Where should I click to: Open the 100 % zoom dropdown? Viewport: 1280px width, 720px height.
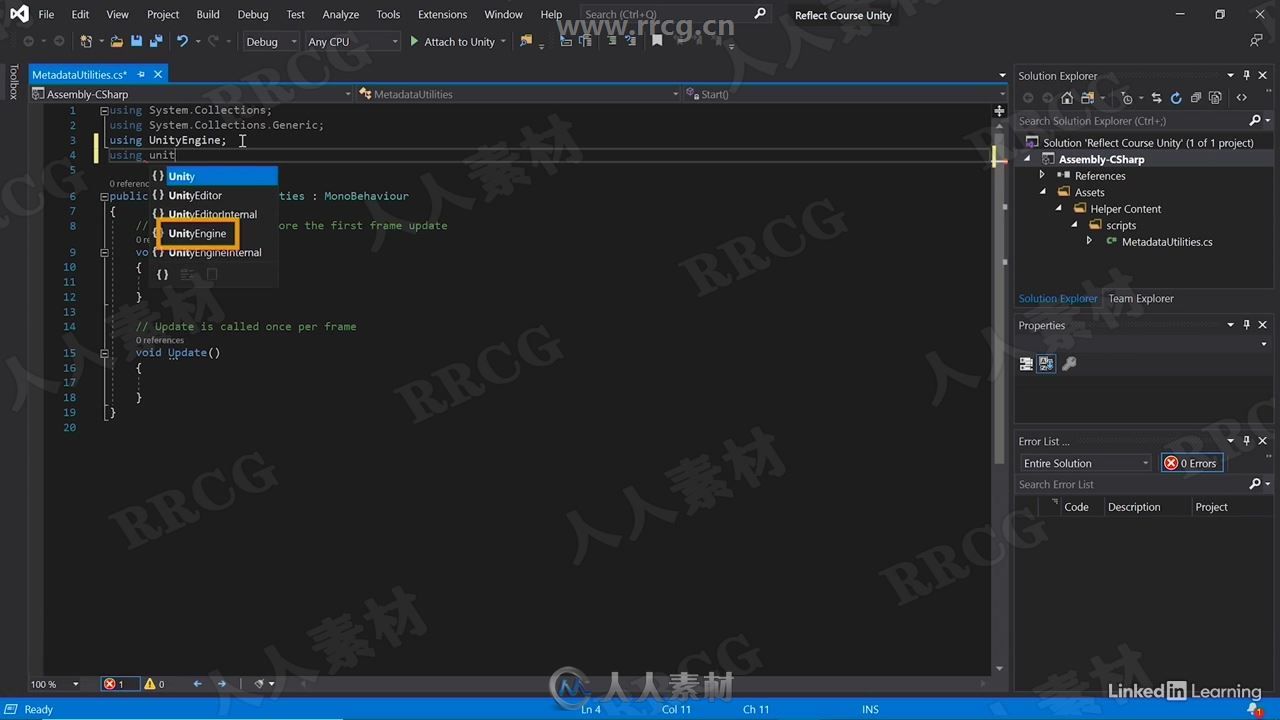click(x=55, y=684)
